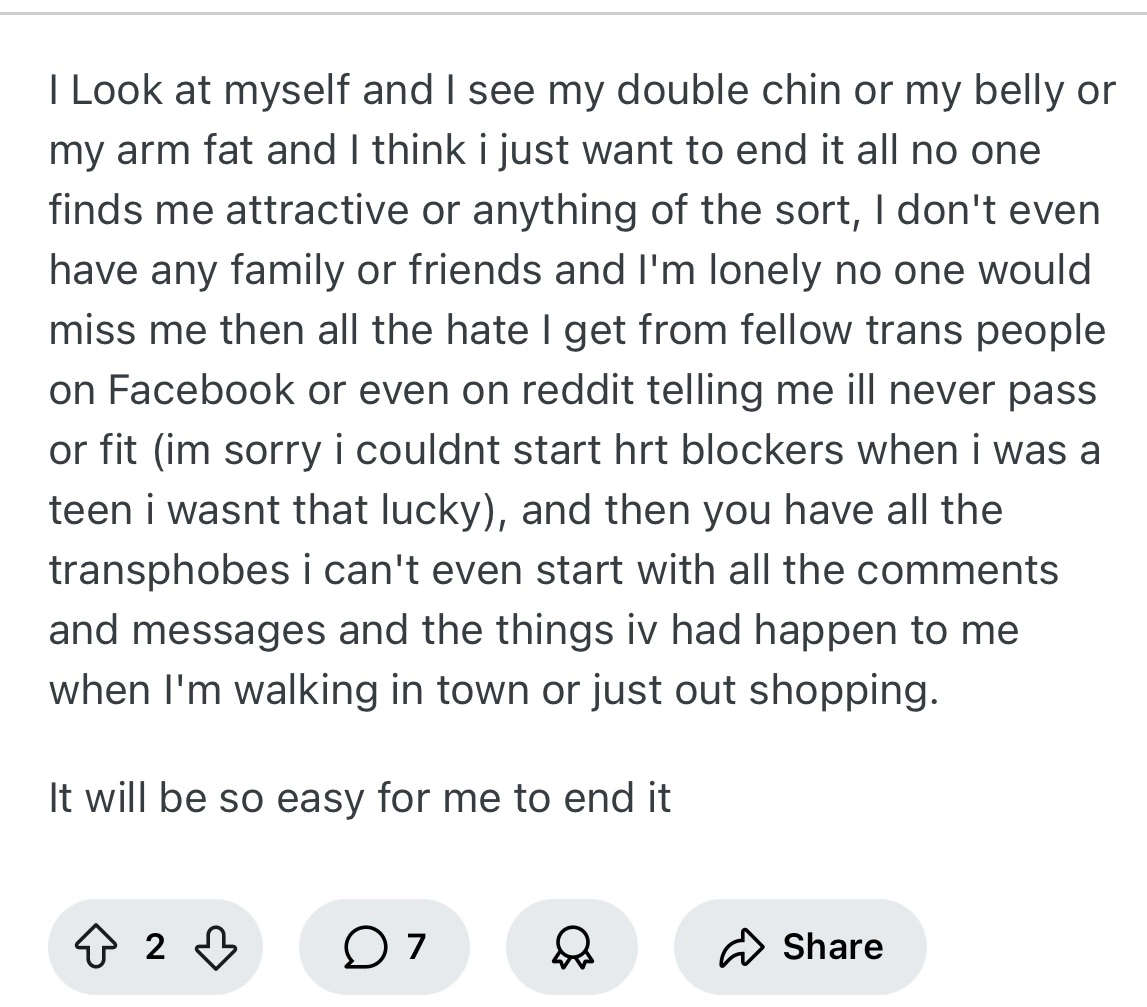The height and width of the screenshot is (1007, 1147).
Task: Give an award using the ribbon icon
Action: tap(571, 946)
